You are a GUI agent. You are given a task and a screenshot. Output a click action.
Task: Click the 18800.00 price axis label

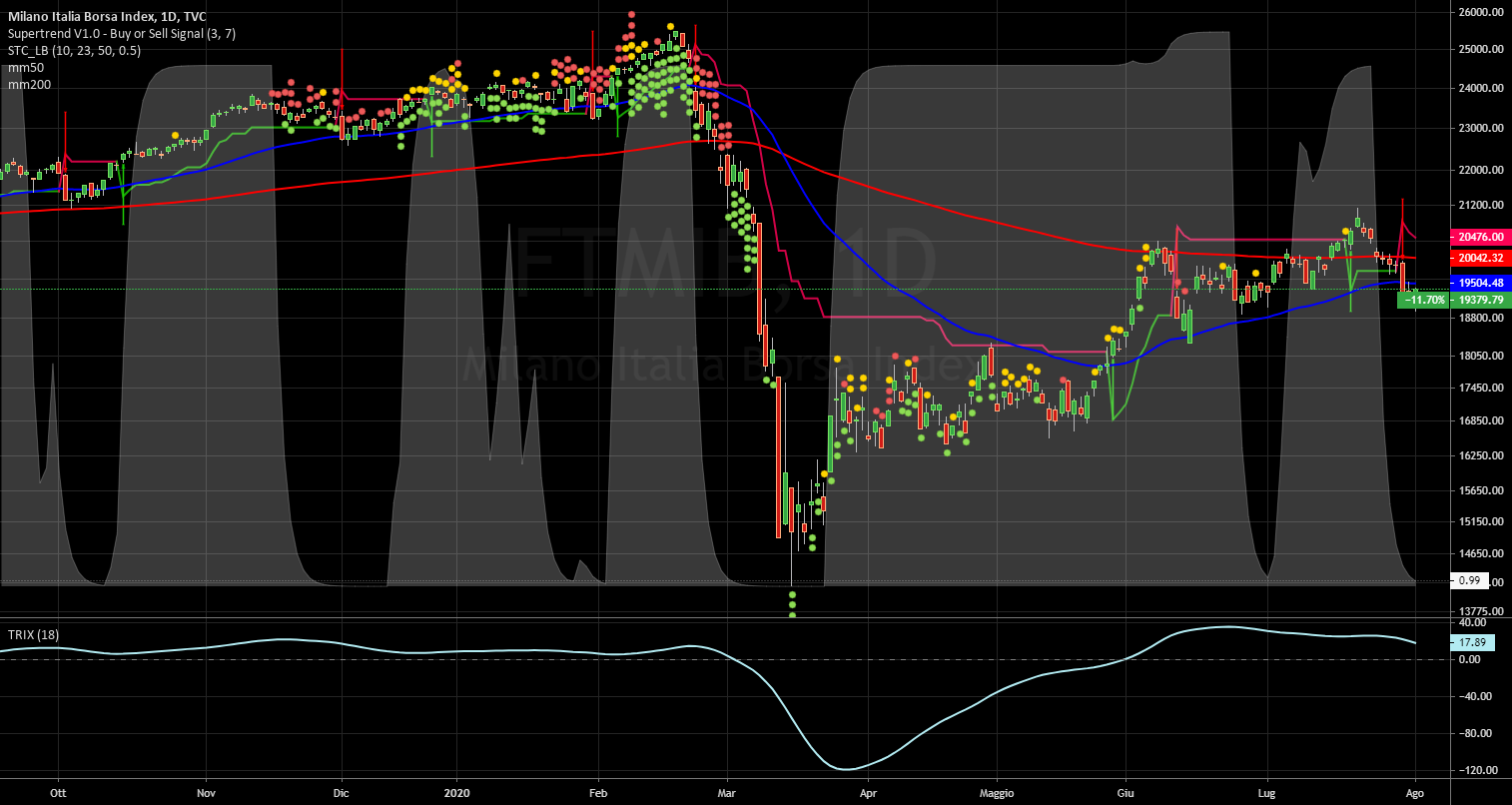point(1480,318)
